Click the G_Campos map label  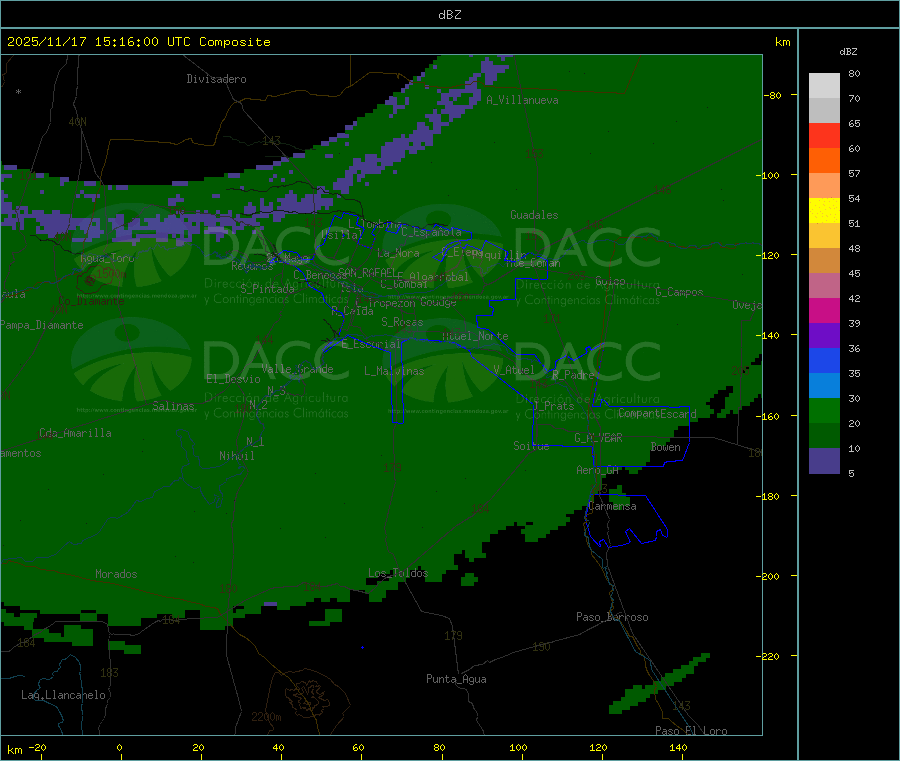[x=679, y=292]
